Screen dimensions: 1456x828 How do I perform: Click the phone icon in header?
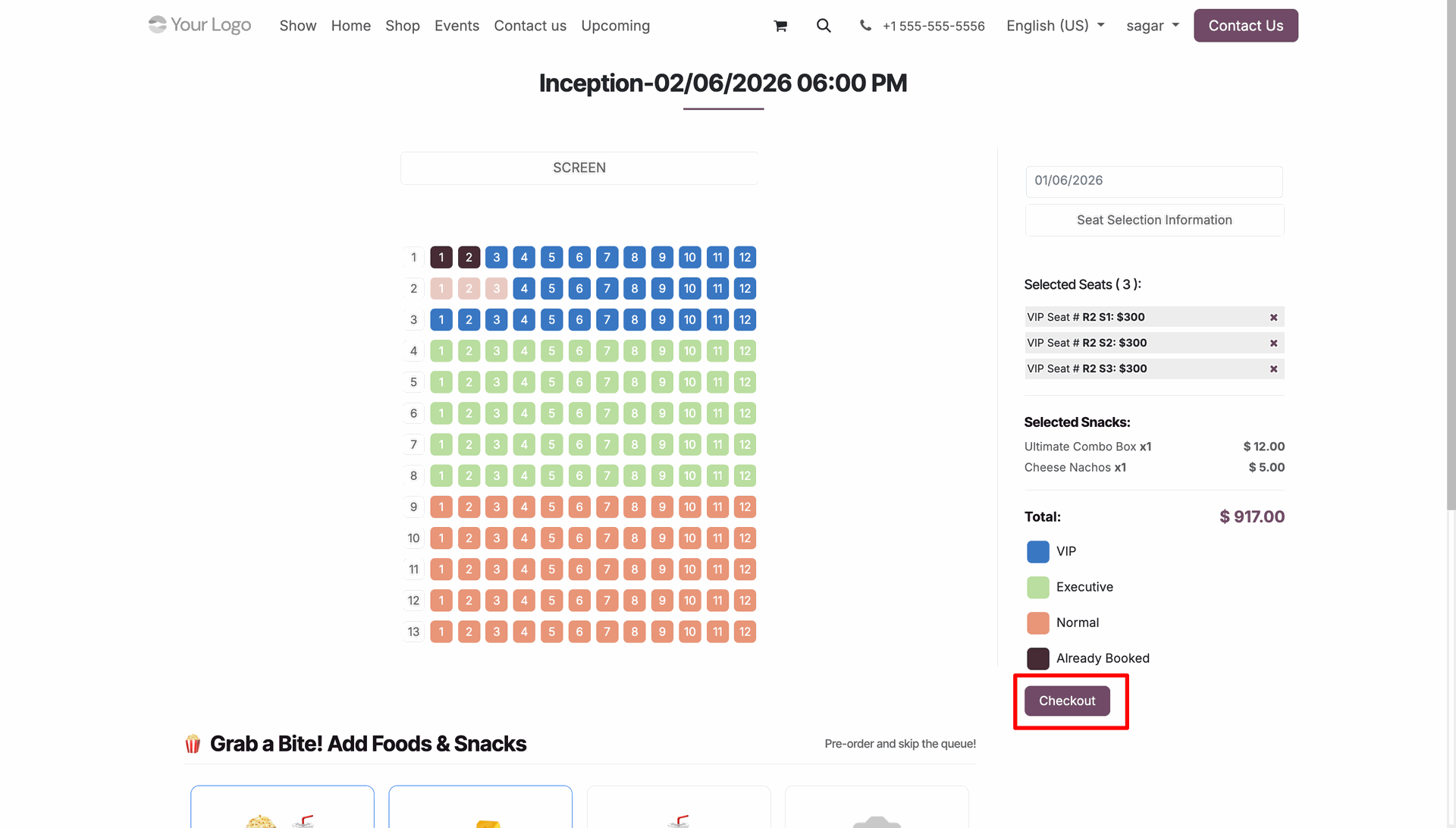(x=865, y=26)
